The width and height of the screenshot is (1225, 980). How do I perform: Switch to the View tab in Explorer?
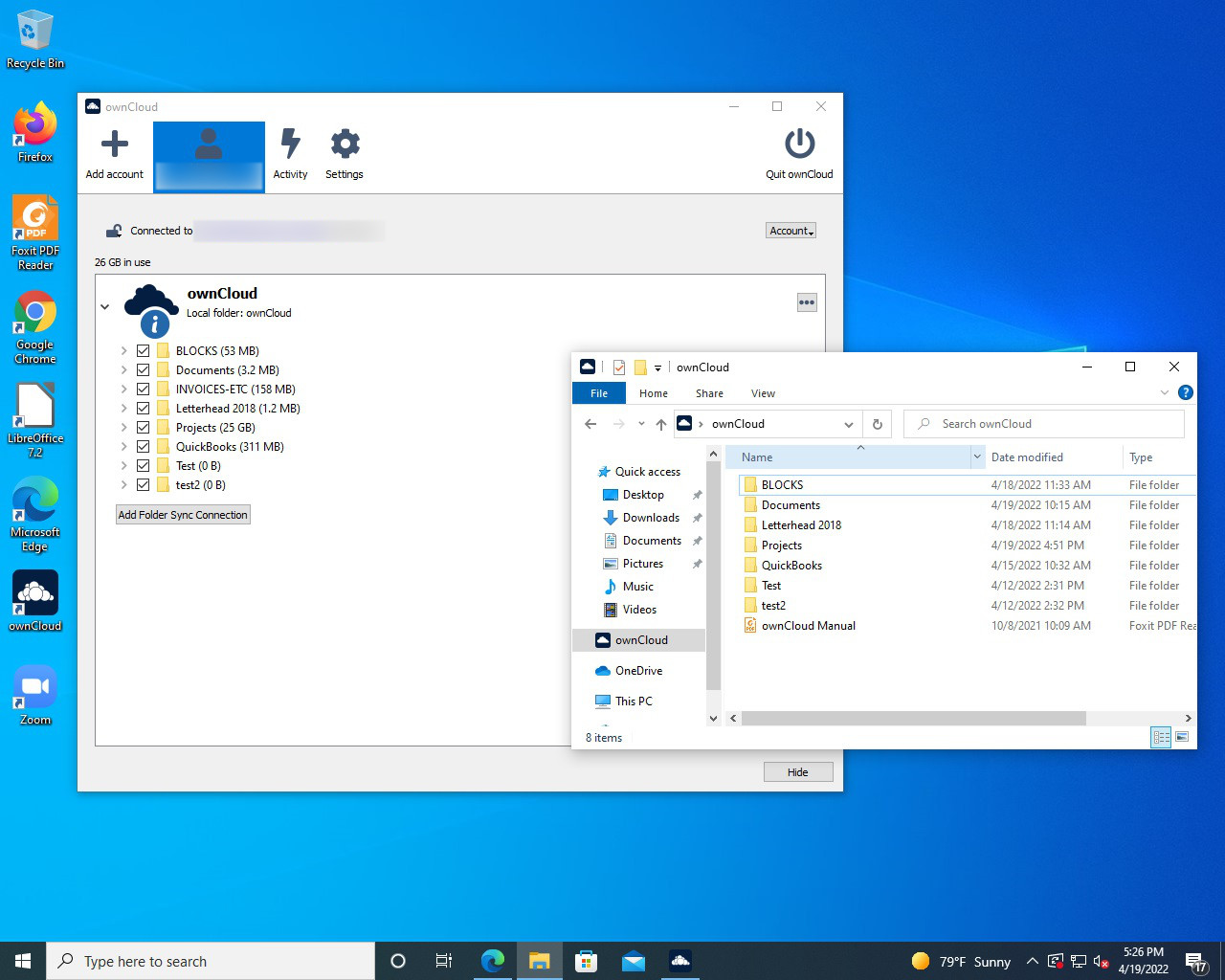(763, 392)
